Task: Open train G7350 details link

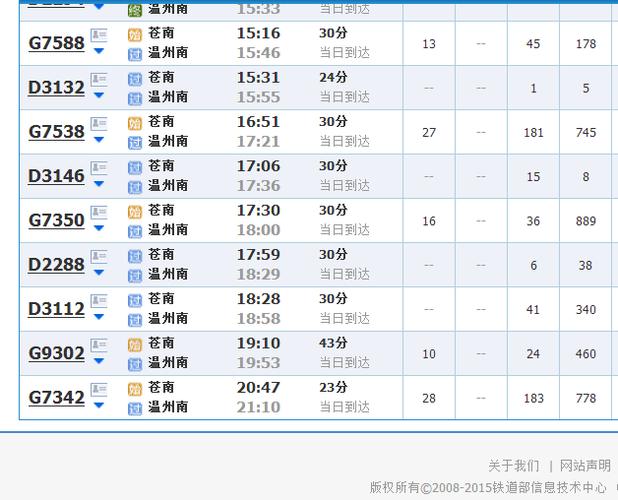Action: 56,220
